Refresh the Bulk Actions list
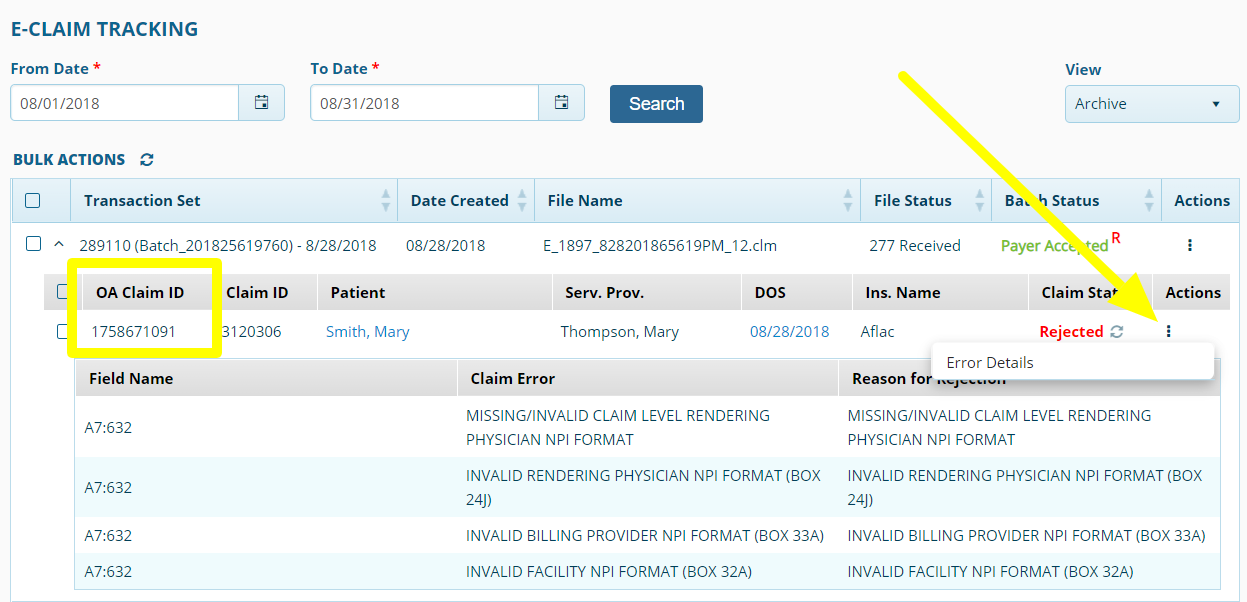Image resolution: width=1247 pixels, height=602 pixels. tap(147, 160)
